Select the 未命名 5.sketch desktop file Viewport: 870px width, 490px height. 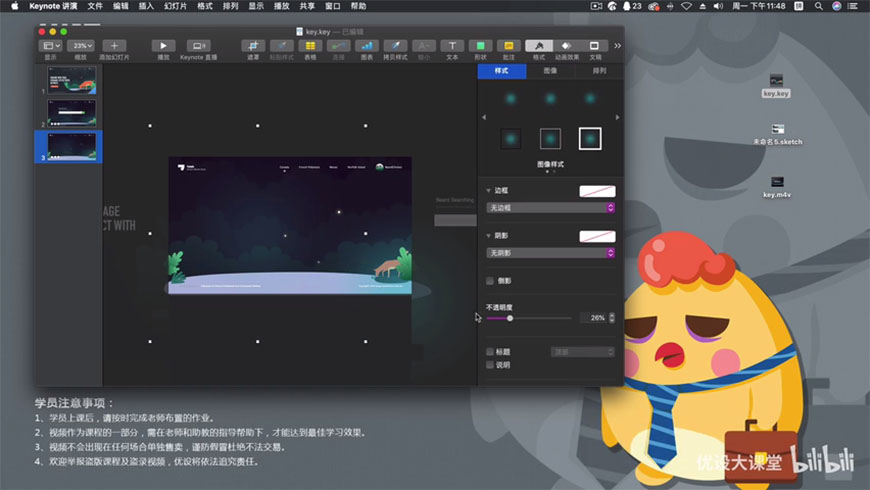(777, 134)
